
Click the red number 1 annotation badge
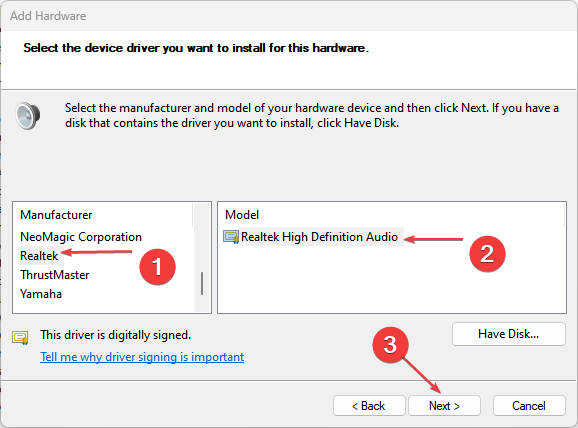pos(157,267)
